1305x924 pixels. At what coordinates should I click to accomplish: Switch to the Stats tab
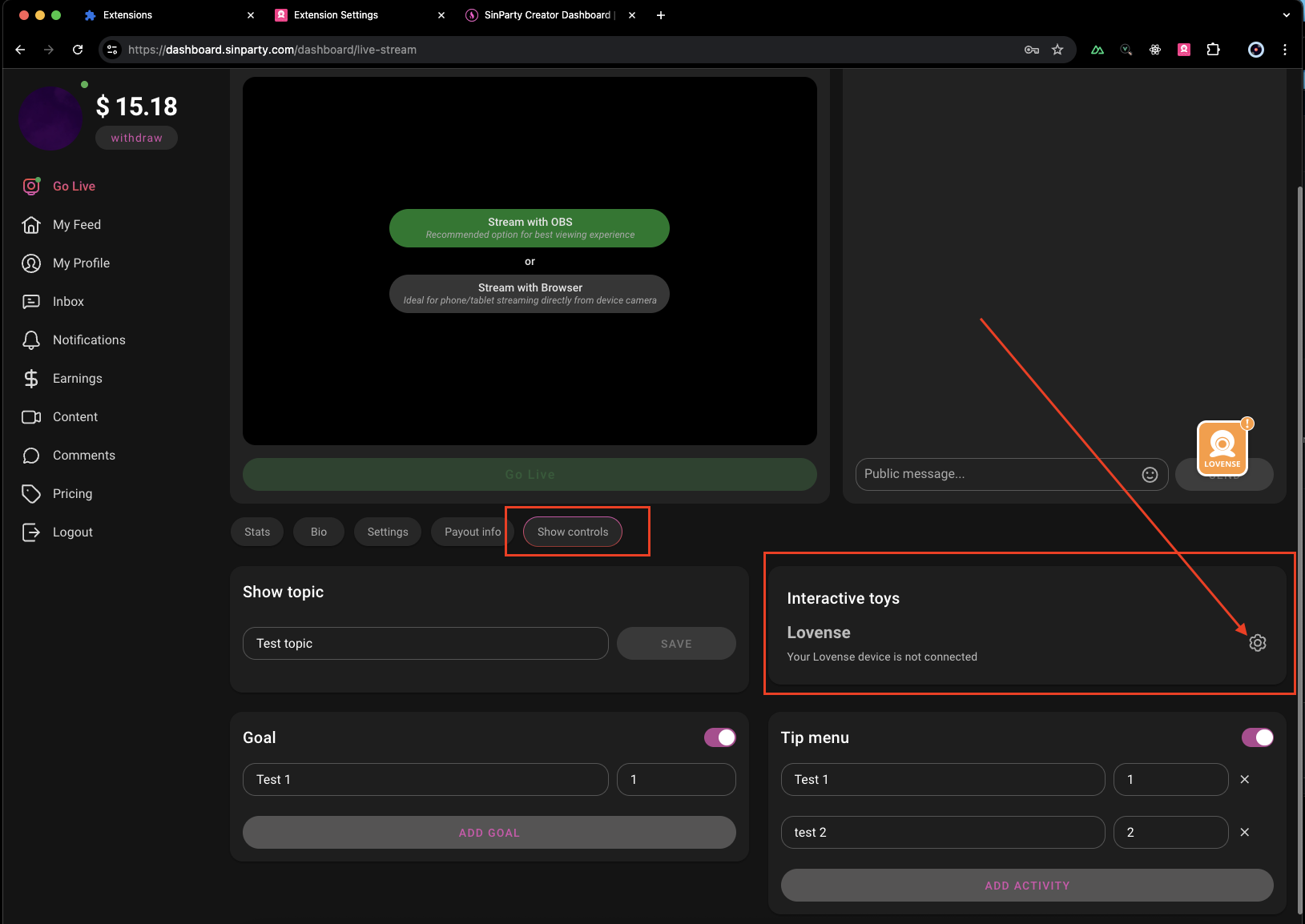(257, 532)
